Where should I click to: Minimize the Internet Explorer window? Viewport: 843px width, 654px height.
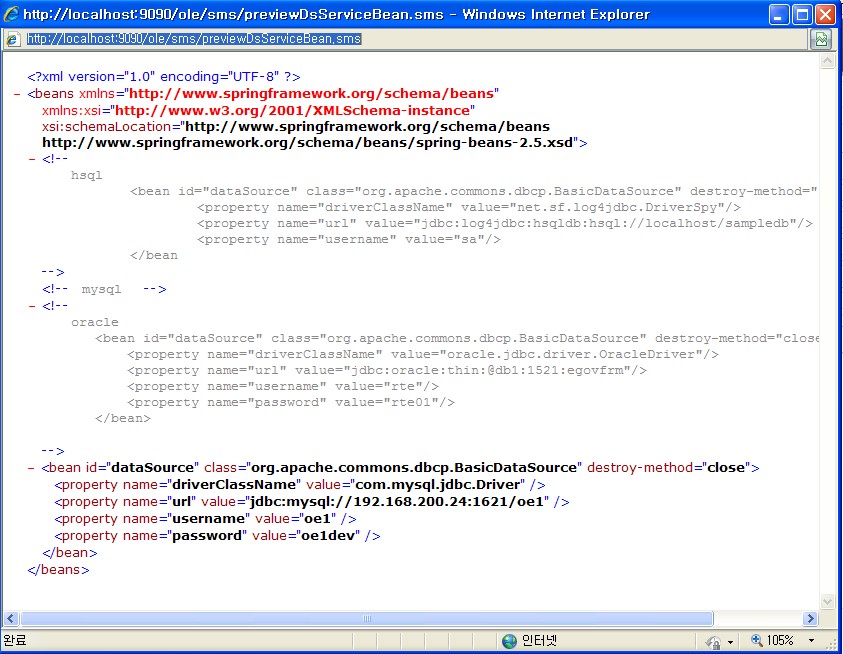[779, 15]
